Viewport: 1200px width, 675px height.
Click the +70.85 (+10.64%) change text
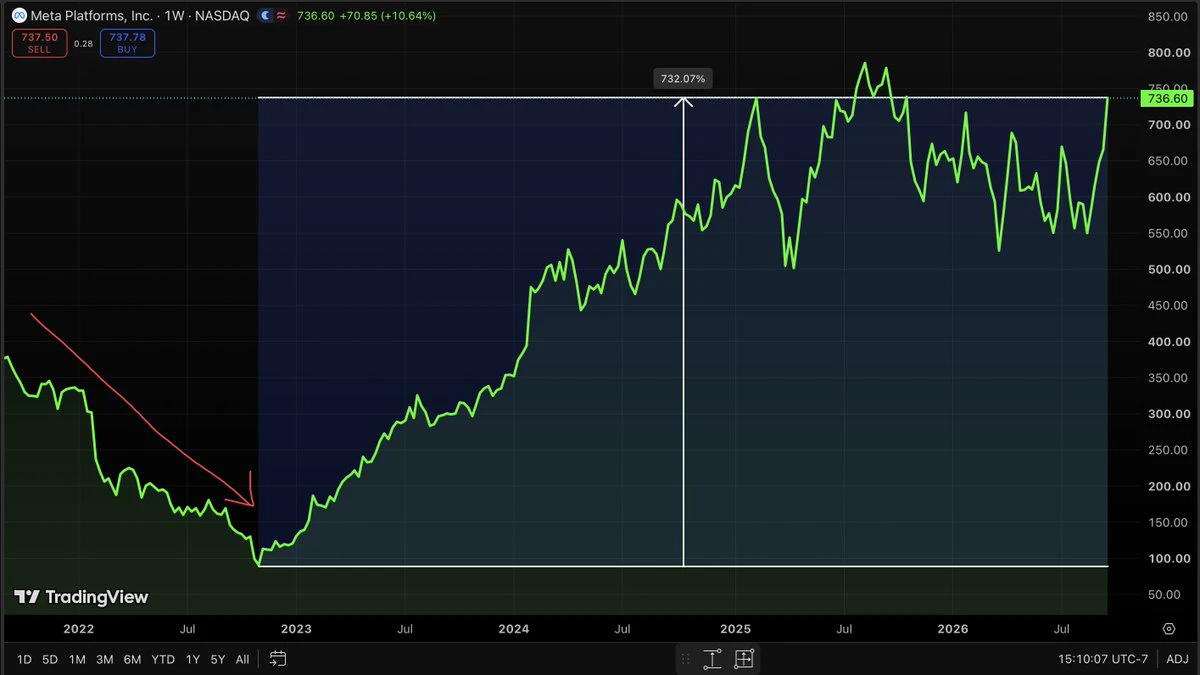(x=389, y=16)
